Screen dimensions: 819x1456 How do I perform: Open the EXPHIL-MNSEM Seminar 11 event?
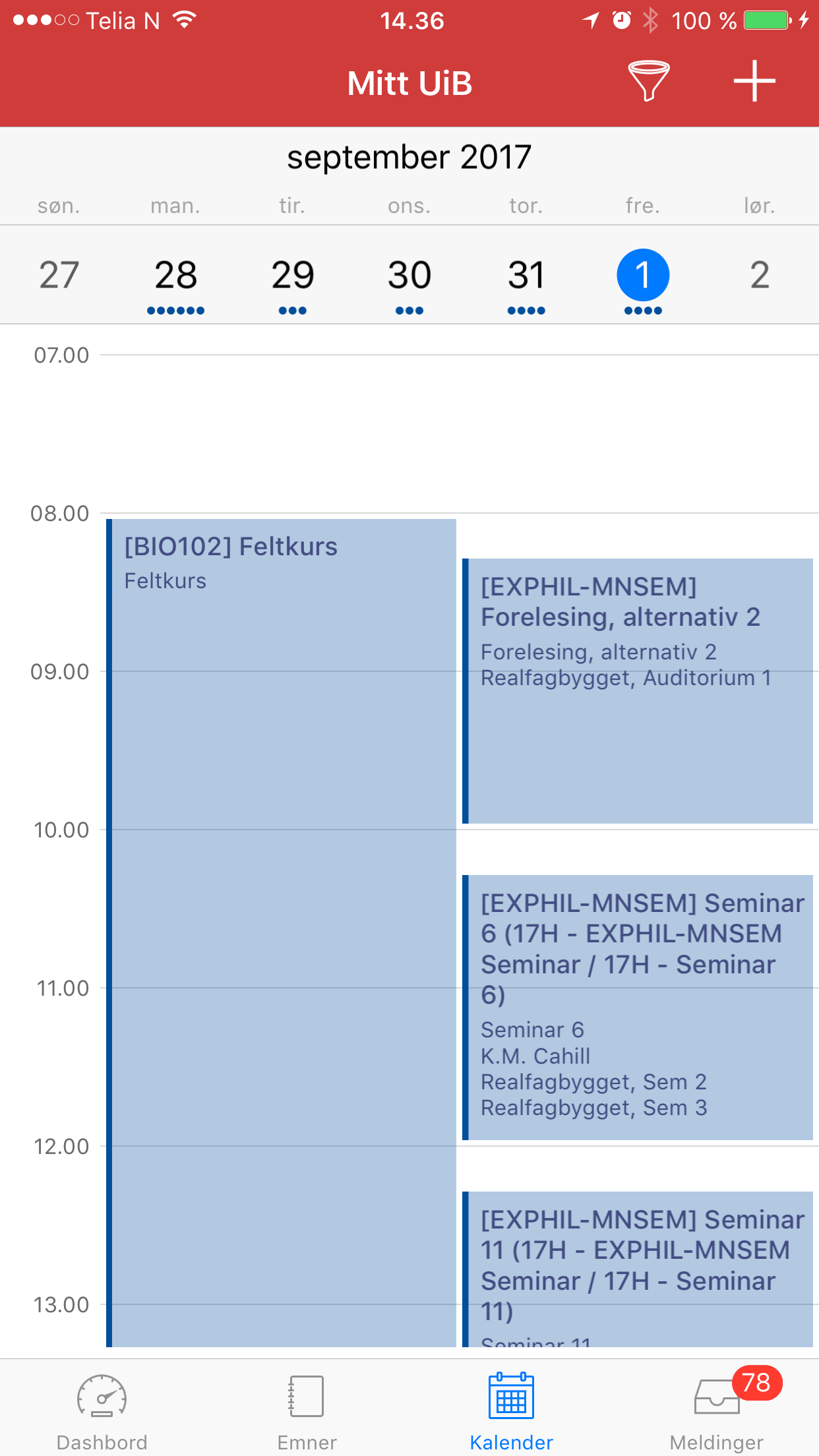pyautogui.click(x=638, y=1269)
